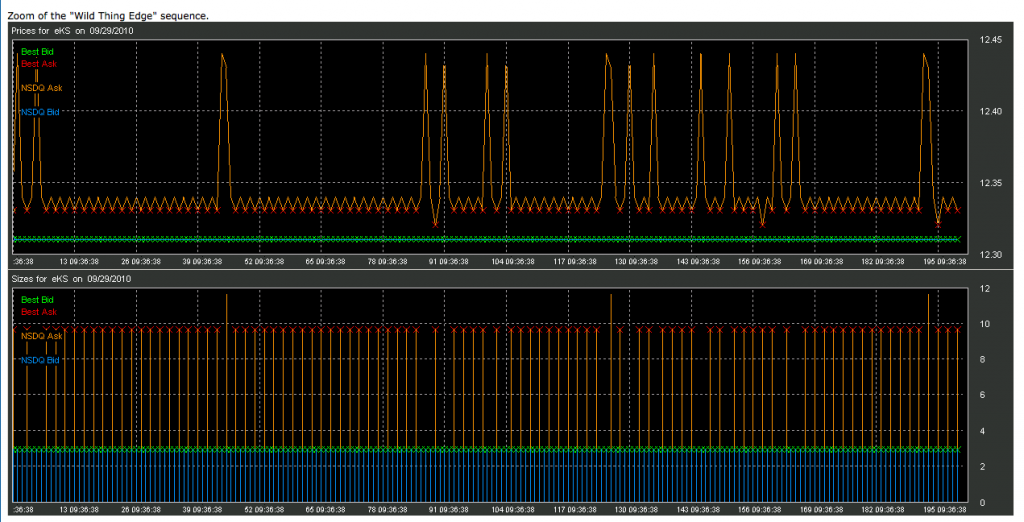1024x522 pixels.
Task: Select the 'Sizes for eKS on 09/29/2010' chart title
Action: (x=72, y=279)
